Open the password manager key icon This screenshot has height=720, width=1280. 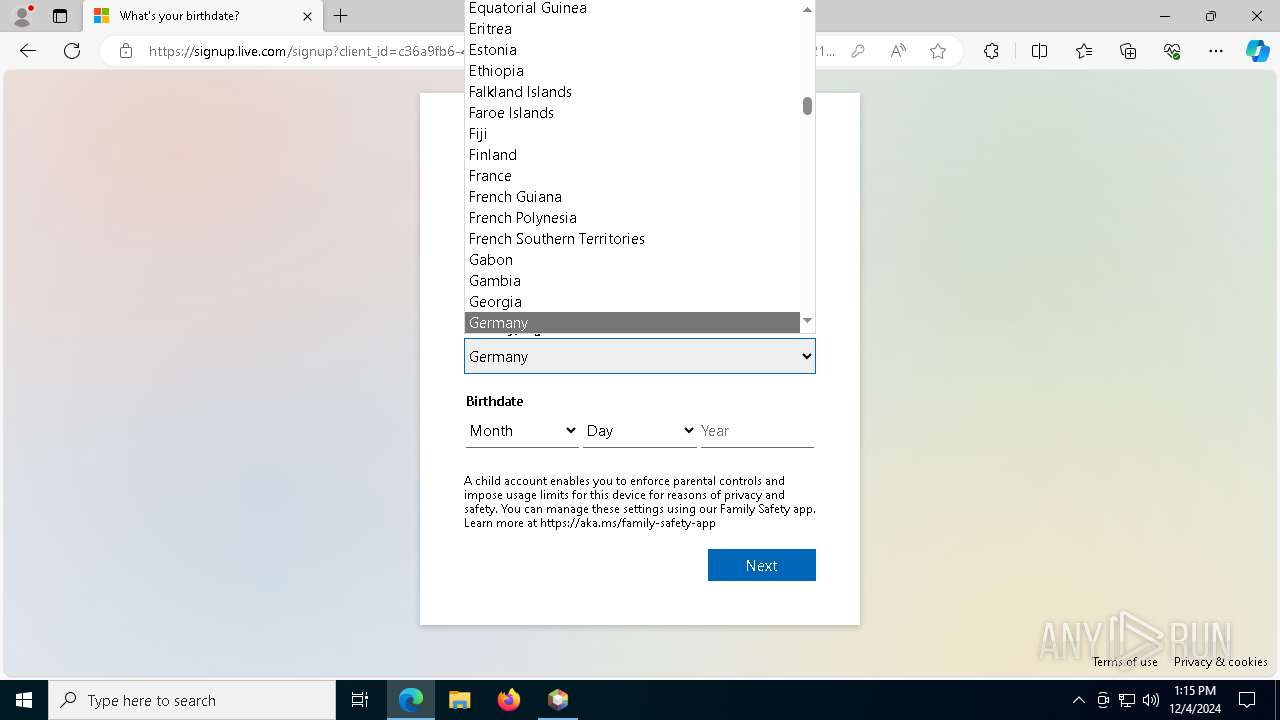coord(858,51)
